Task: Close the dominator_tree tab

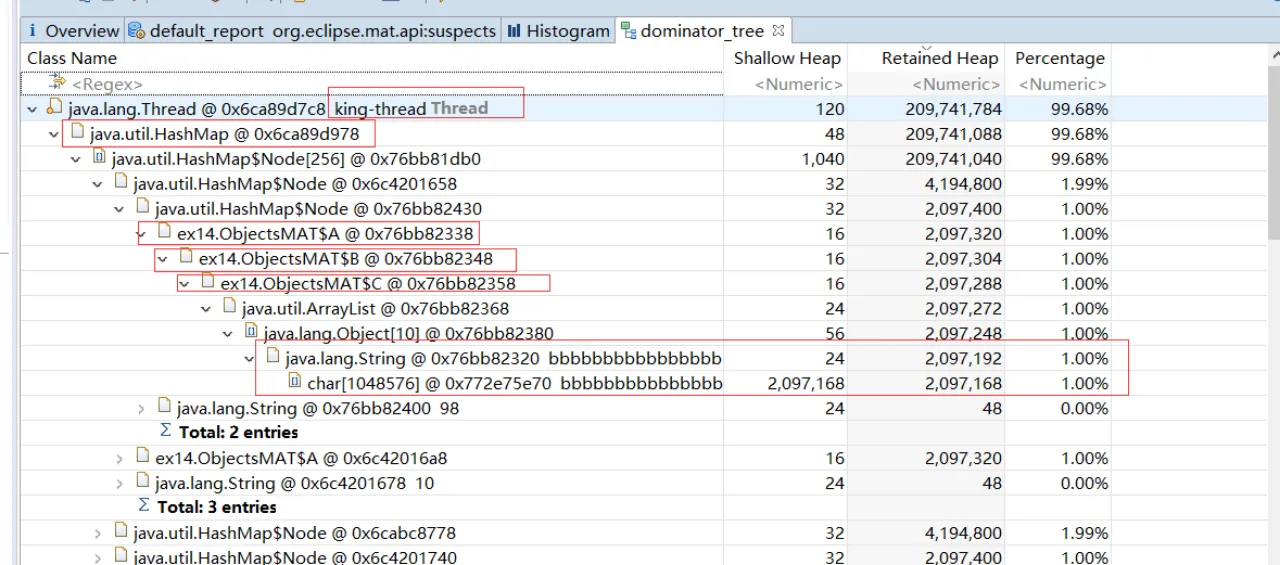Action: (x=779, y=31)
